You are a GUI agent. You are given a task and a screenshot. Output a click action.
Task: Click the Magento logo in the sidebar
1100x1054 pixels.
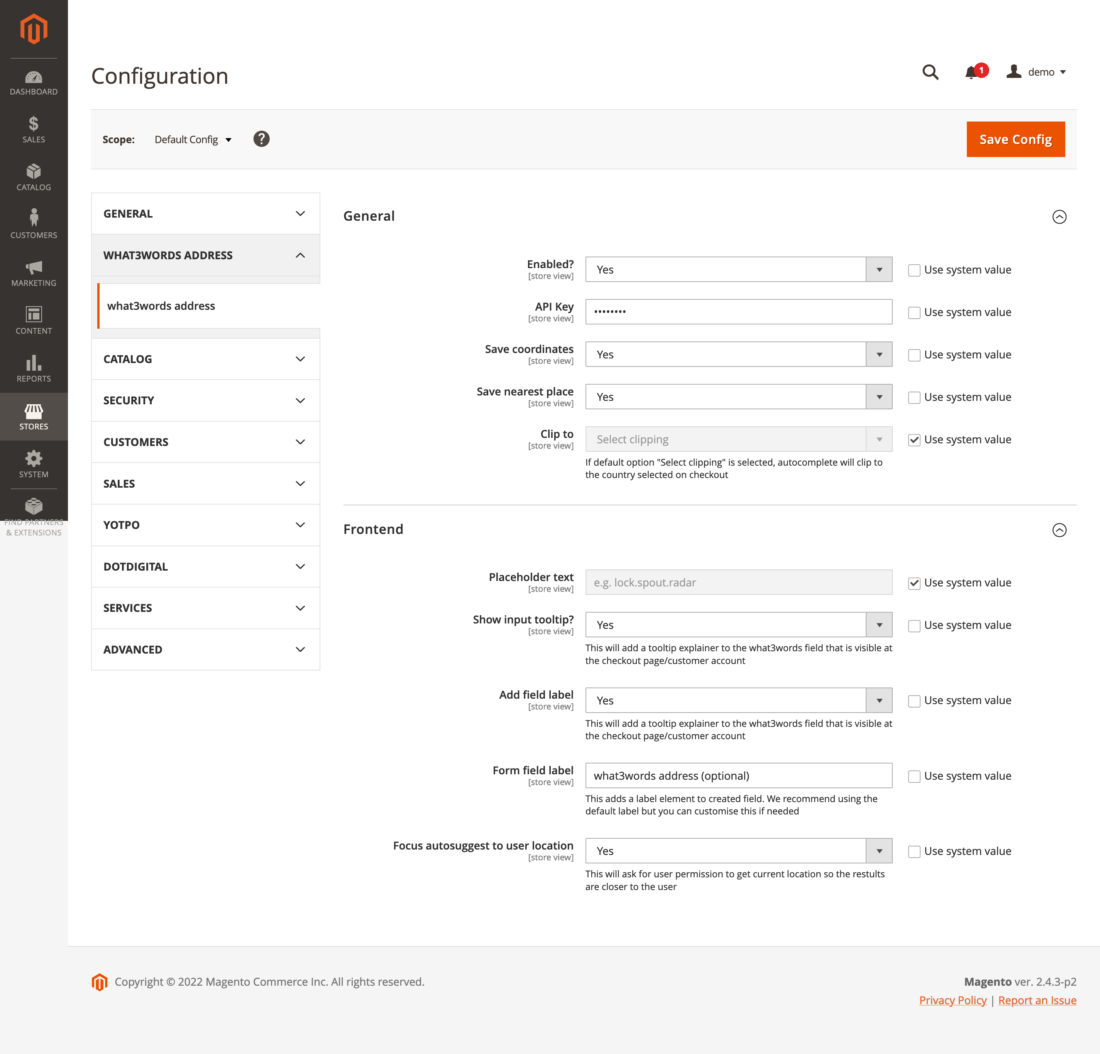coord(34,29)
